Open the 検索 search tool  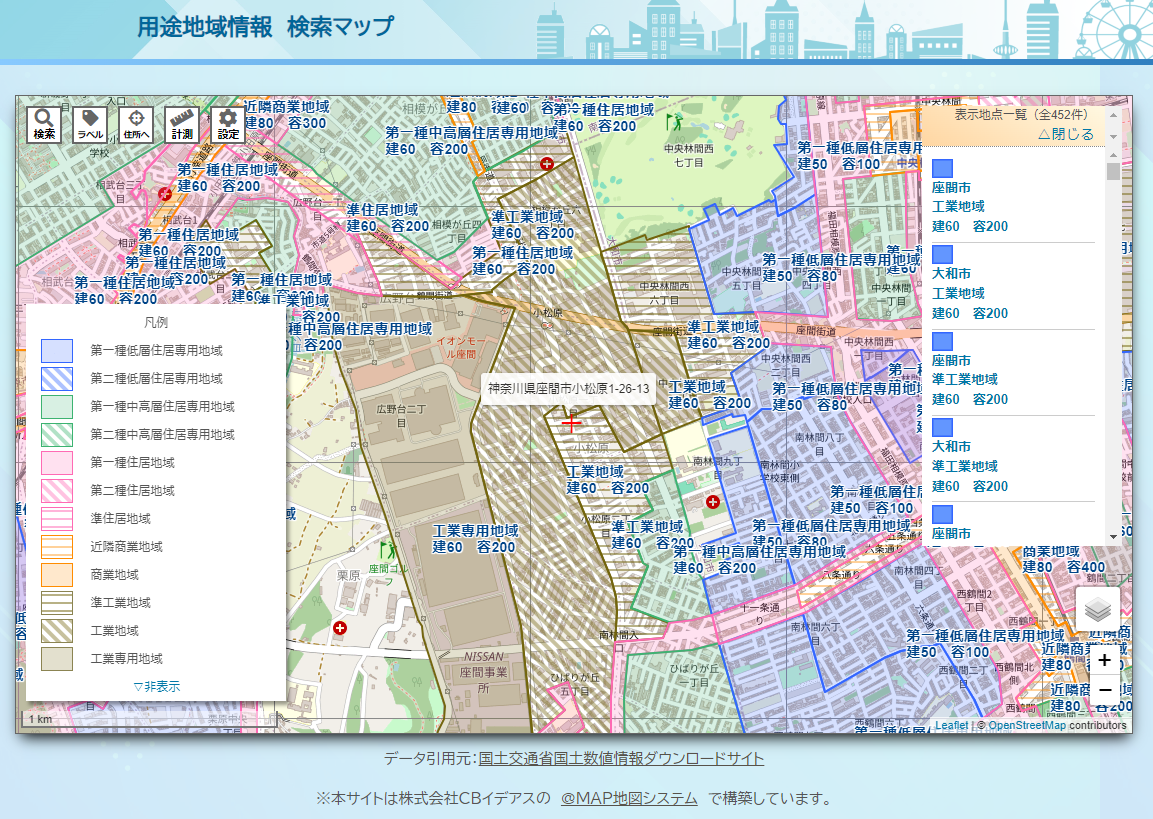pos(44,125)
